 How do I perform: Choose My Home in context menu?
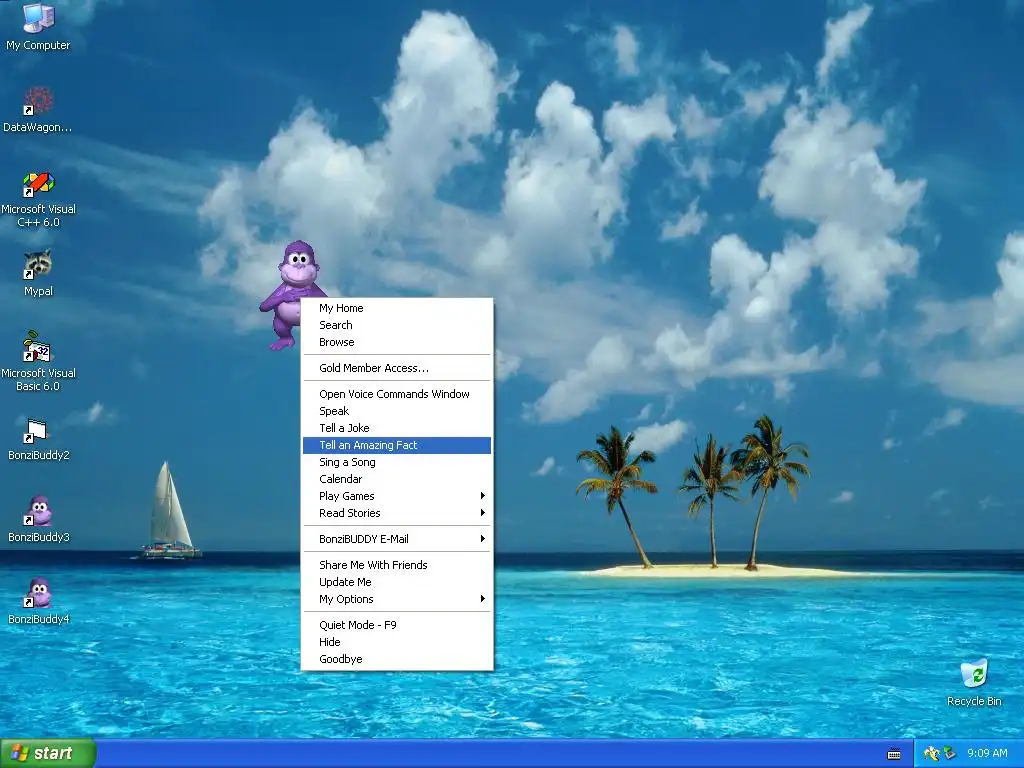coord(397,308)
